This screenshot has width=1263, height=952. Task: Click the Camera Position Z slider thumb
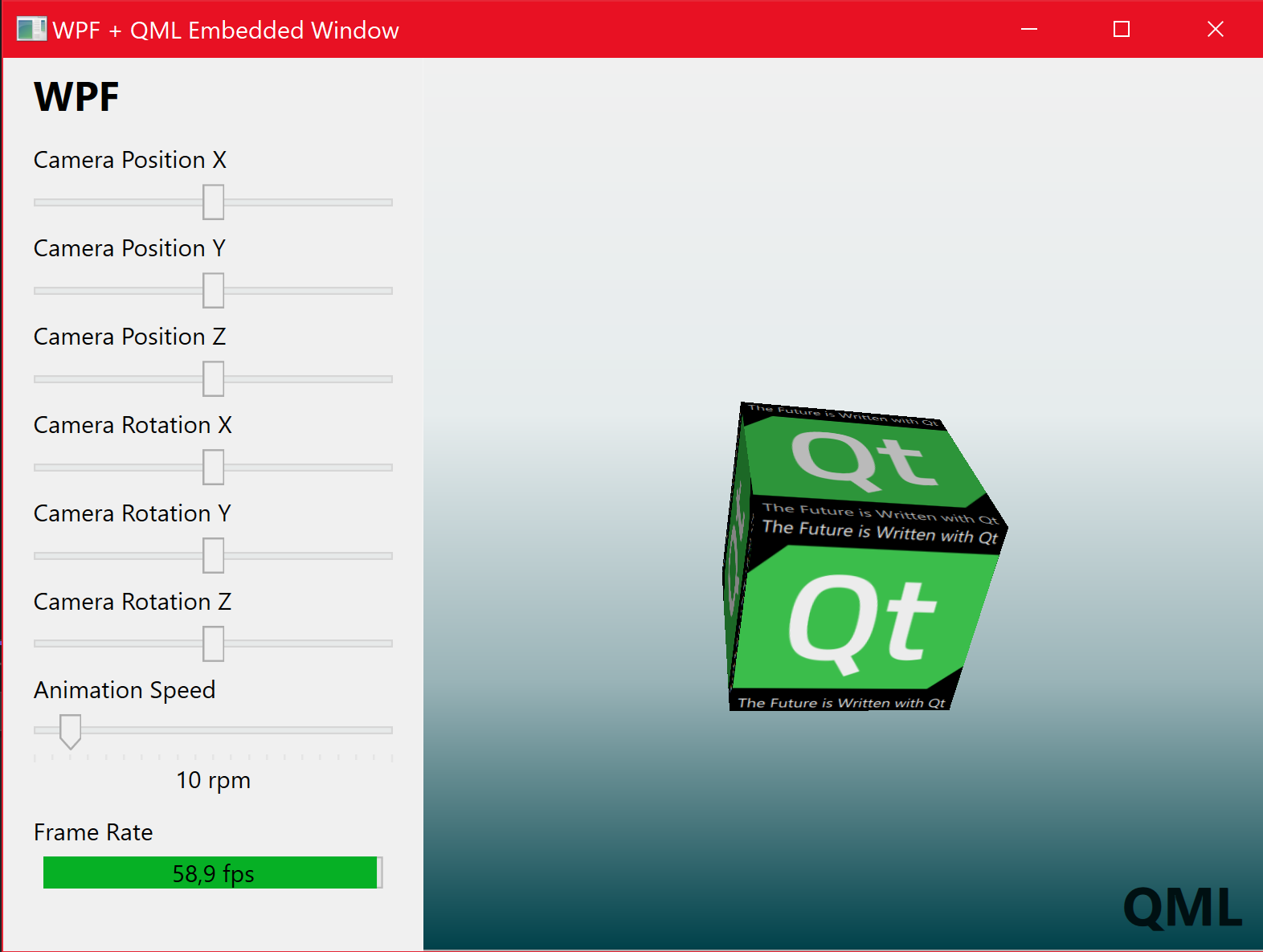point(213,378)
